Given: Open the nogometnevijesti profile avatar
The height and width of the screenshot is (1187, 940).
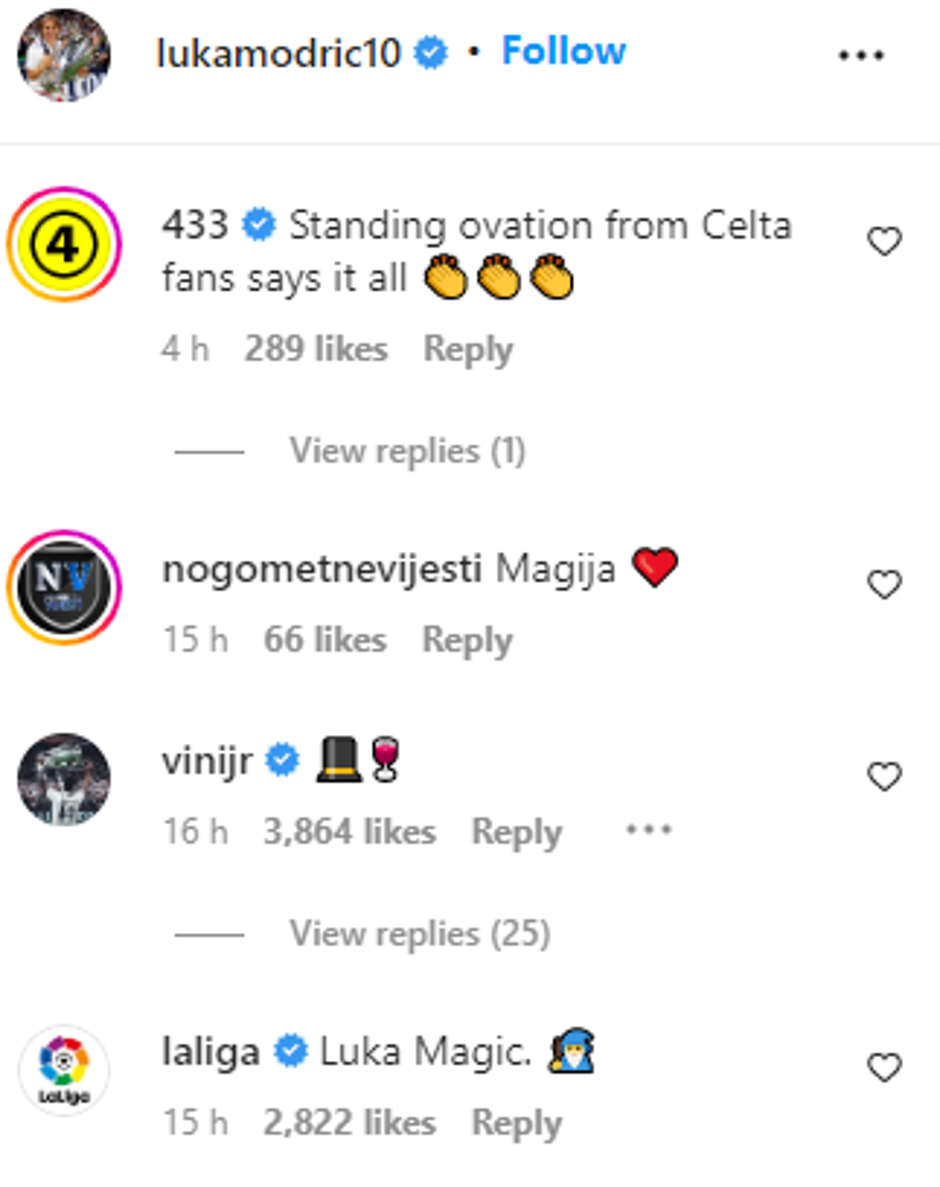Looking at the screenshot, I should 64,587.
